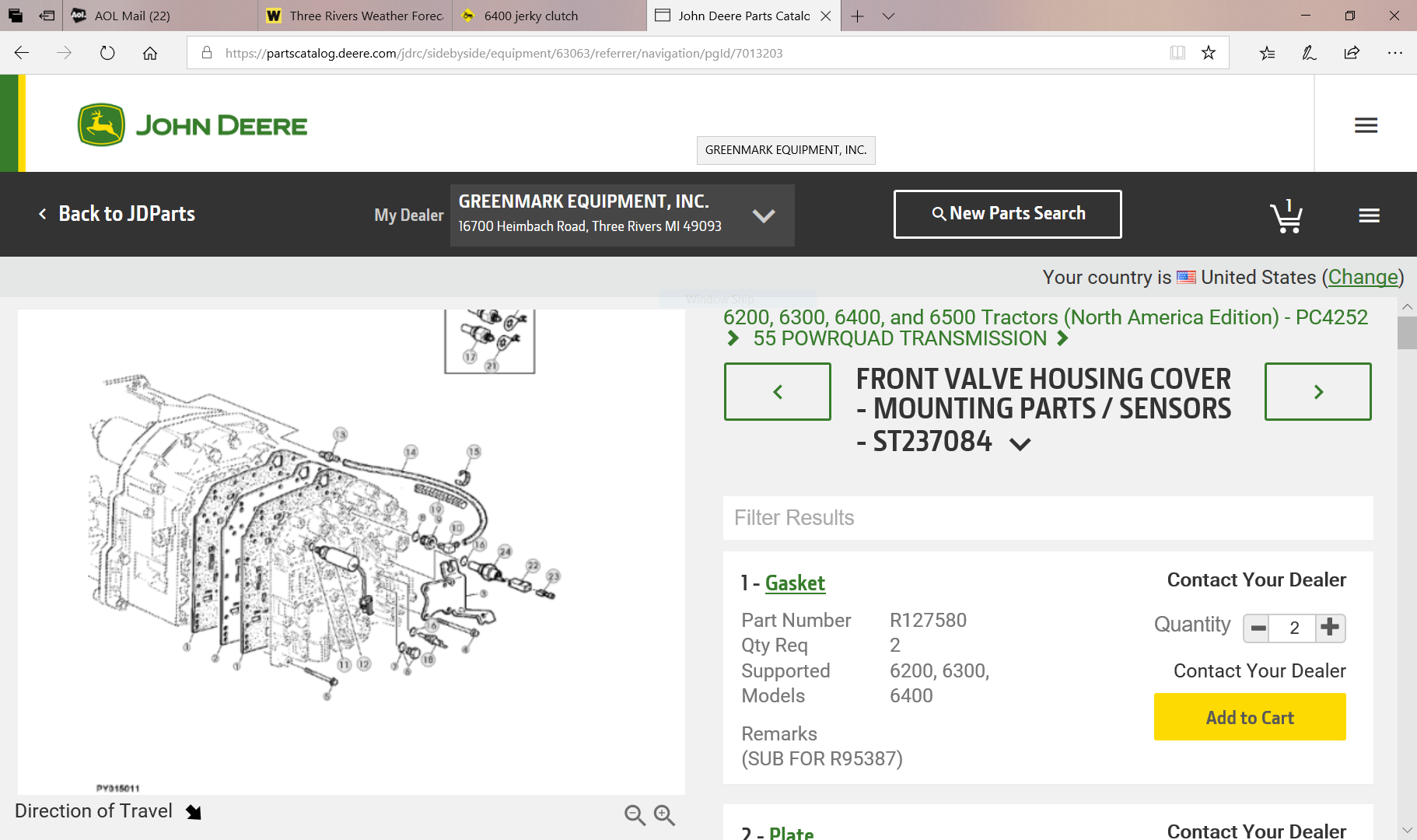Click Add to Cart for Gasket
1417x840 pixels.
[1249, 717]
